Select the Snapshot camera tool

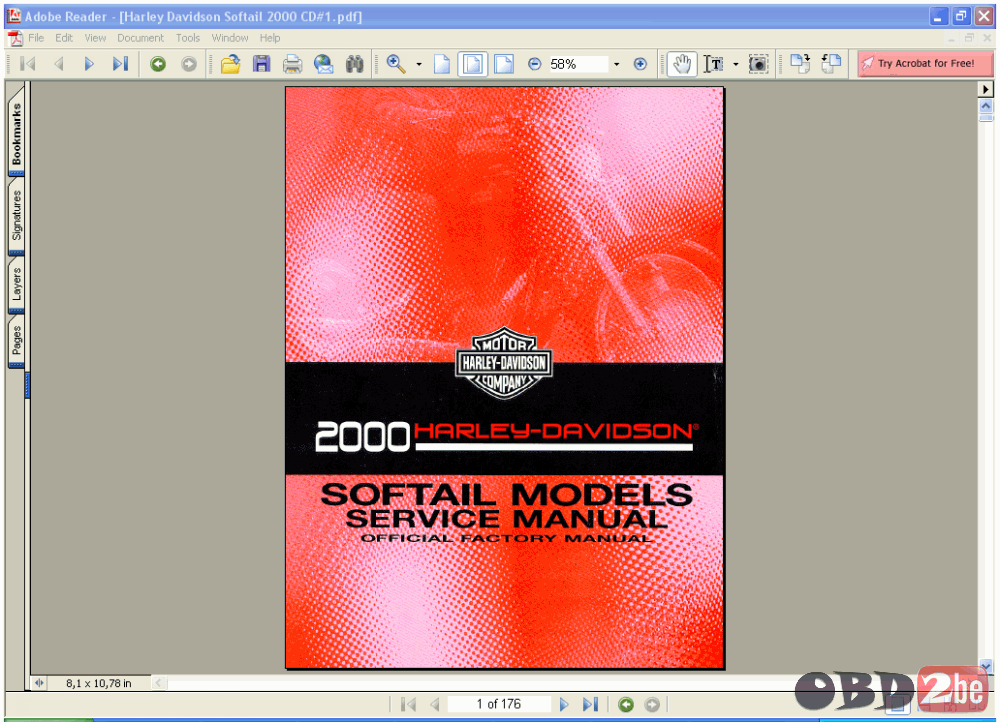tap(758, 64)
